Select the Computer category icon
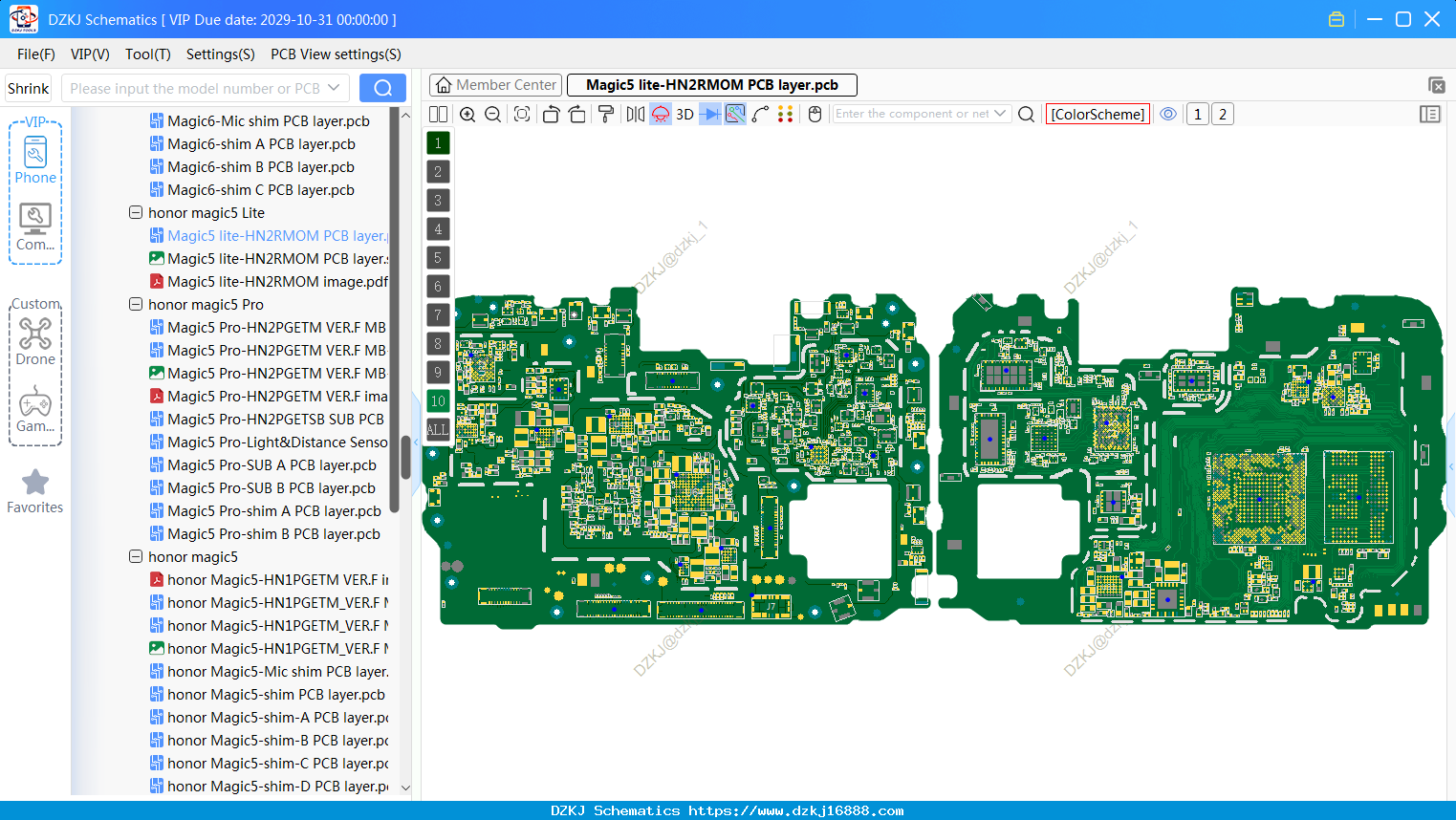The width and height of the screenshot is (1456, 820). (35, 227)
